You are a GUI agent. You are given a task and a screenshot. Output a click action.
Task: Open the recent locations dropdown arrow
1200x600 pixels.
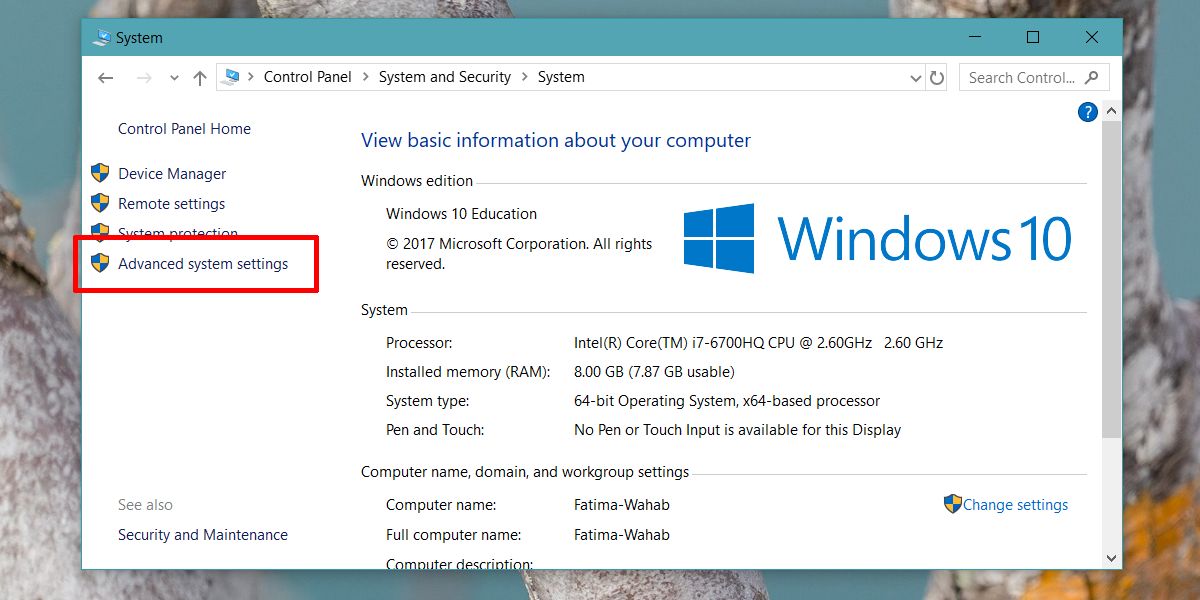174,78
